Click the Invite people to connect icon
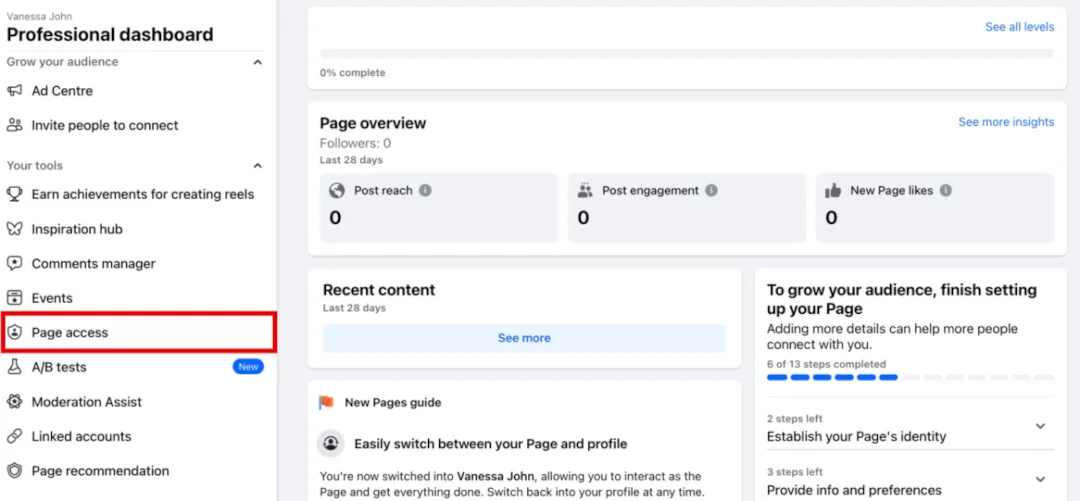The height and width of the screenshot is (501, 1080). [14, 125]
